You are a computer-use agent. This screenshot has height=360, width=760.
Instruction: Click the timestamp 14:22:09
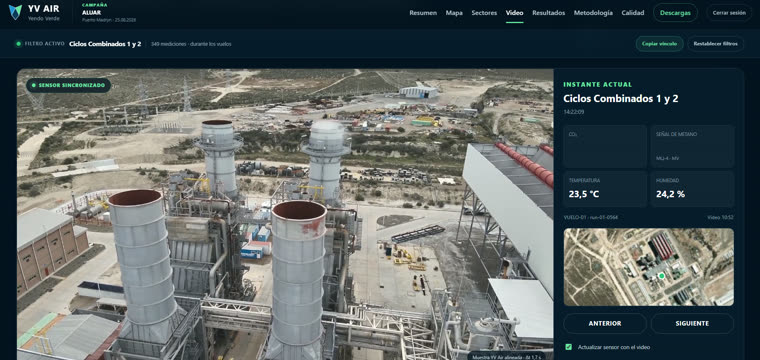pyautogui.click(x=573, y=112)
